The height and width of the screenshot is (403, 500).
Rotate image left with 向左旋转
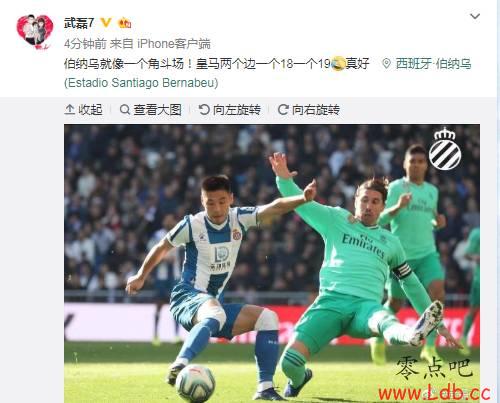(229, 110)
